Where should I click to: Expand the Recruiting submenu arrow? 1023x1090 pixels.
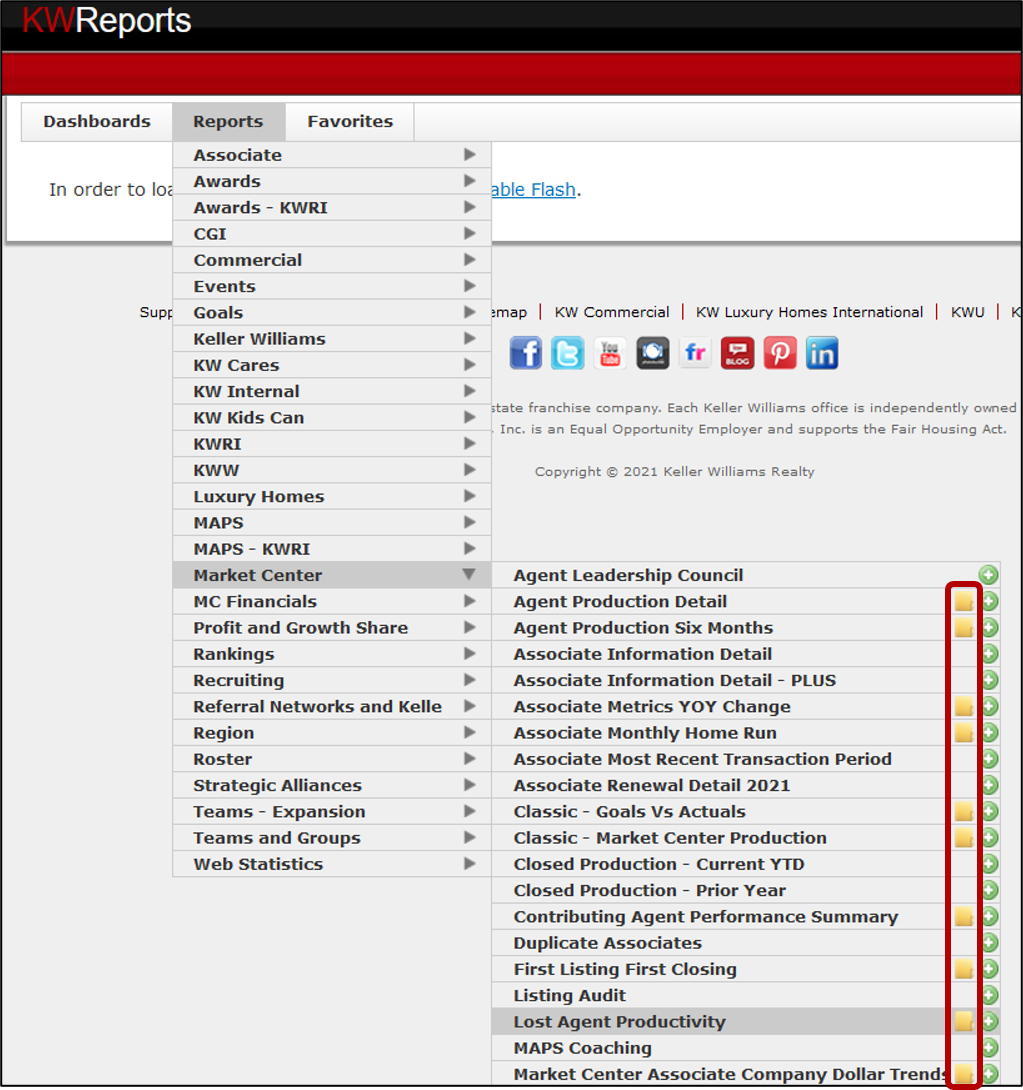pos(470,680)
